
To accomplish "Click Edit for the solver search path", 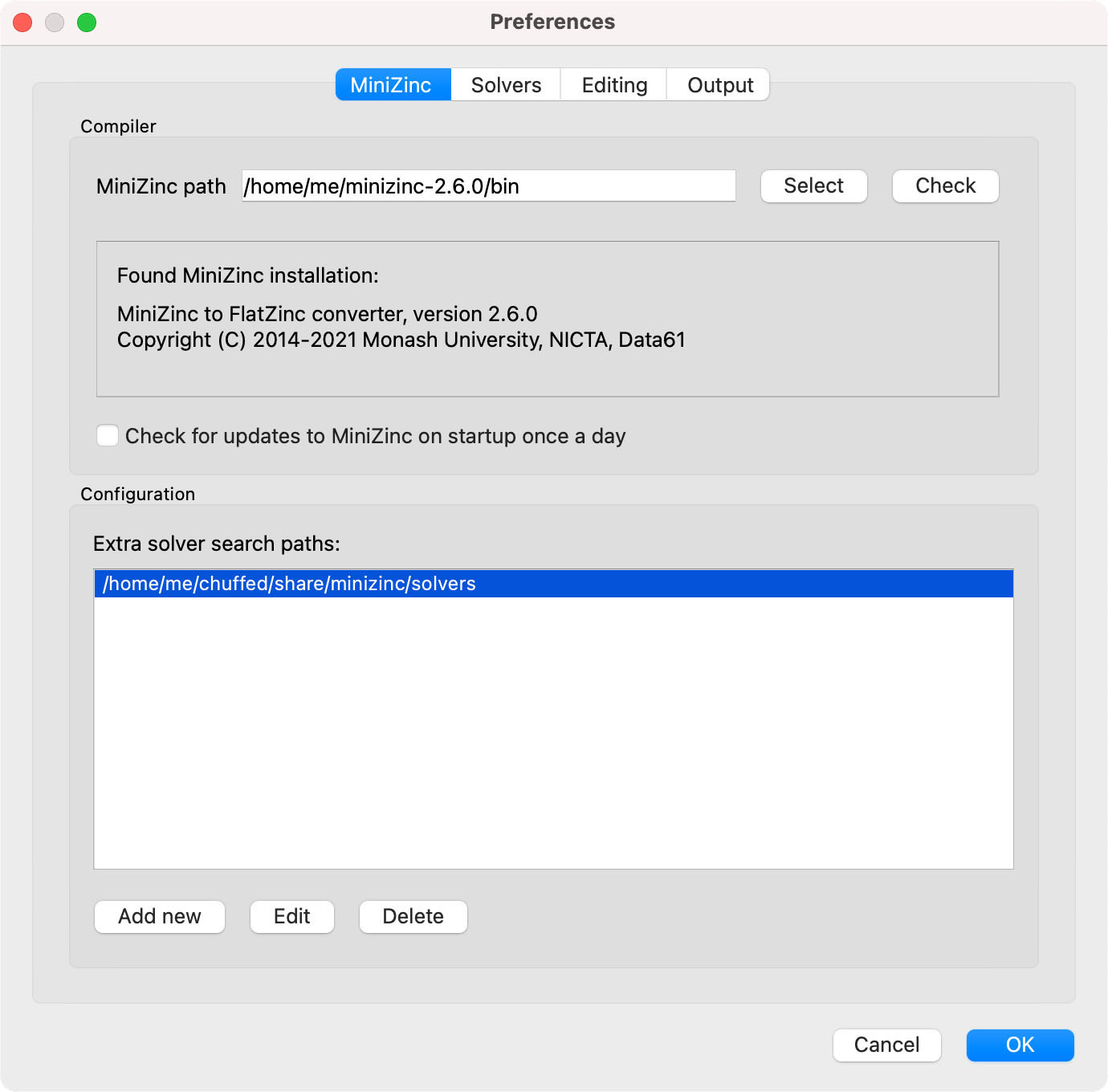I will click(291, 916).
